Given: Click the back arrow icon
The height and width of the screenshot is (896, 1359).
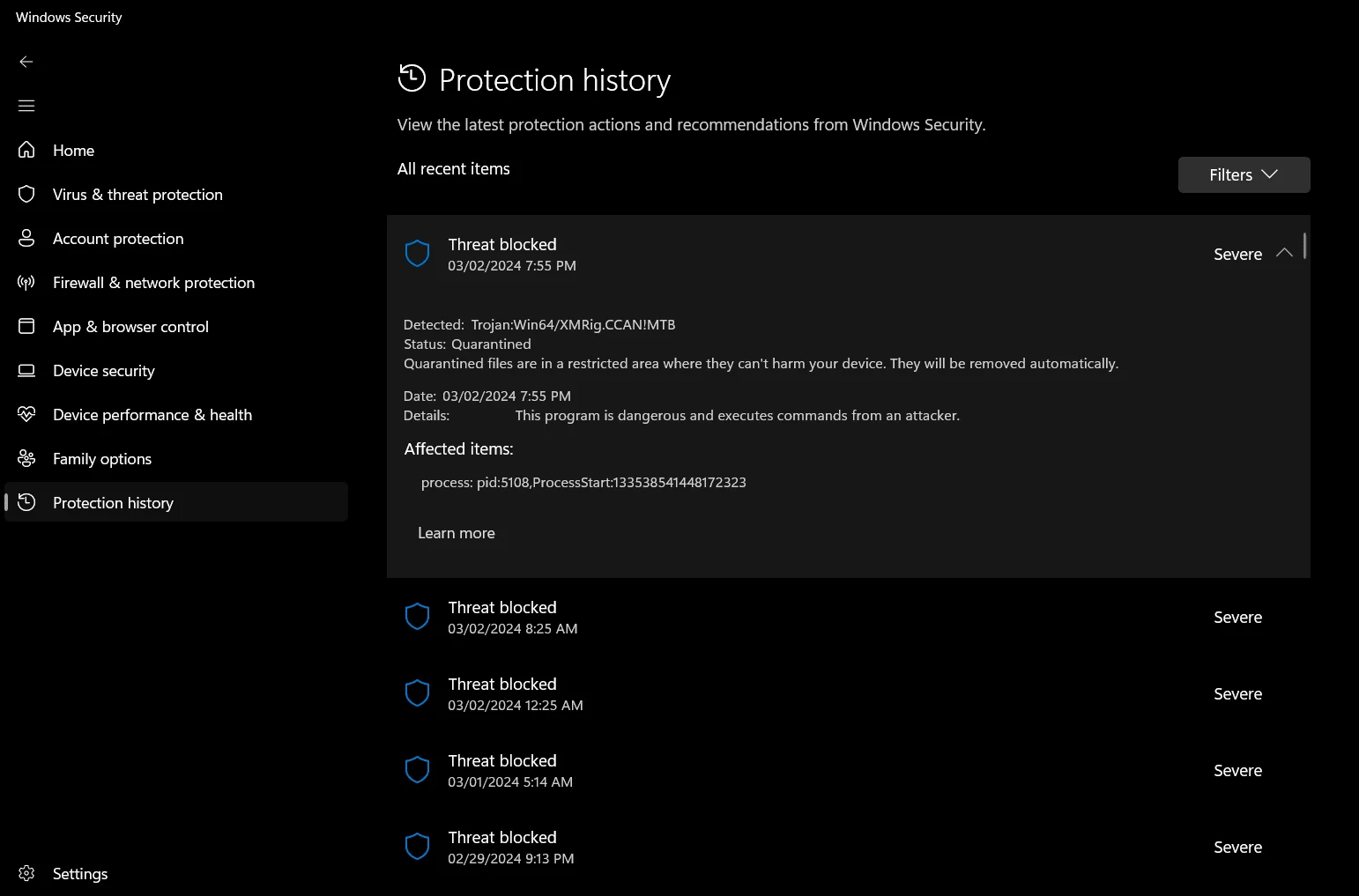Looking at the screenshot, I should click(26, 62).
